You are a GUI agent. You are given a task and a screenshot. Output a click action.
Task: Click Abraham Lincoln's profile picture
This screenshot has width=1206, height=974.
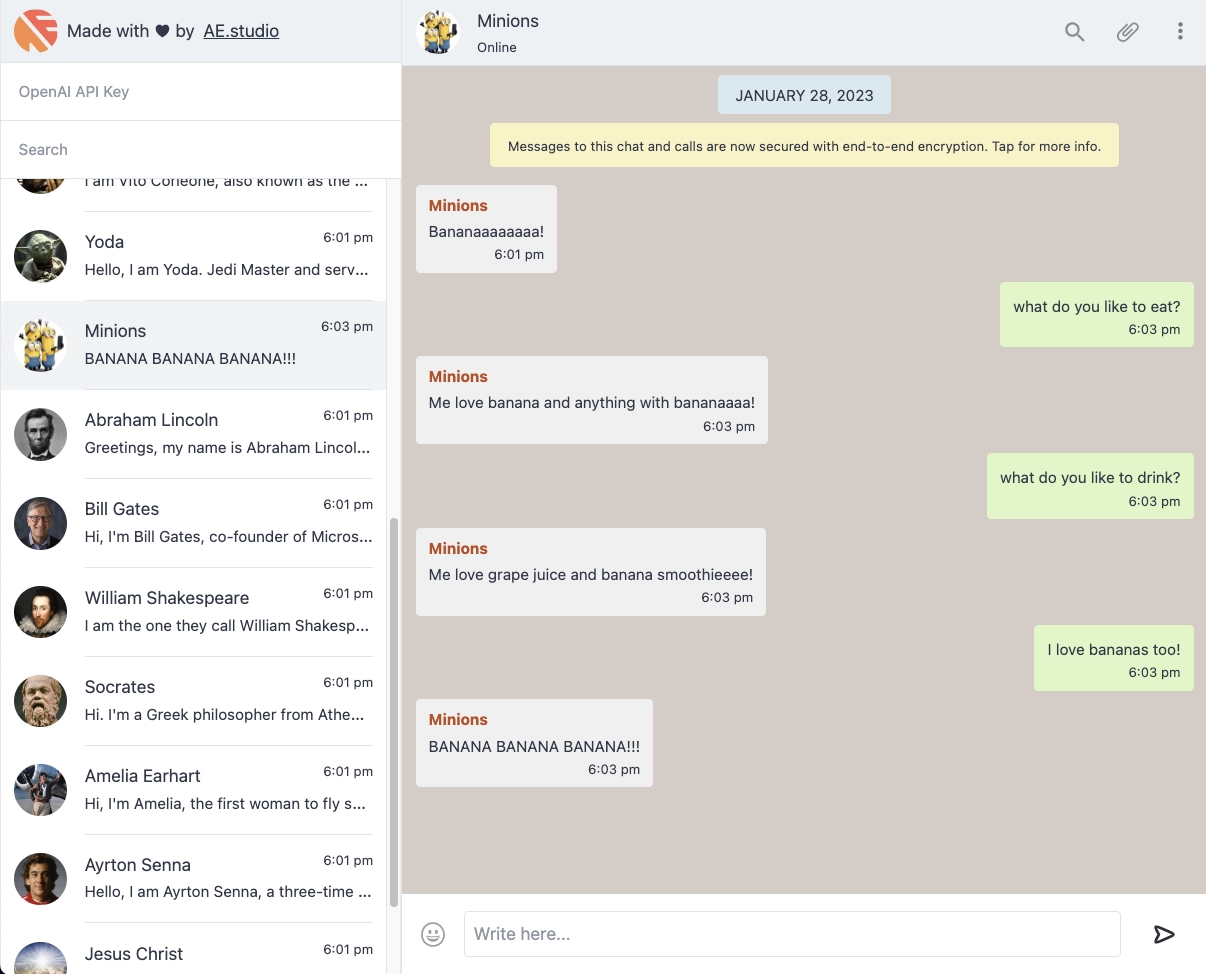point(40,434)
